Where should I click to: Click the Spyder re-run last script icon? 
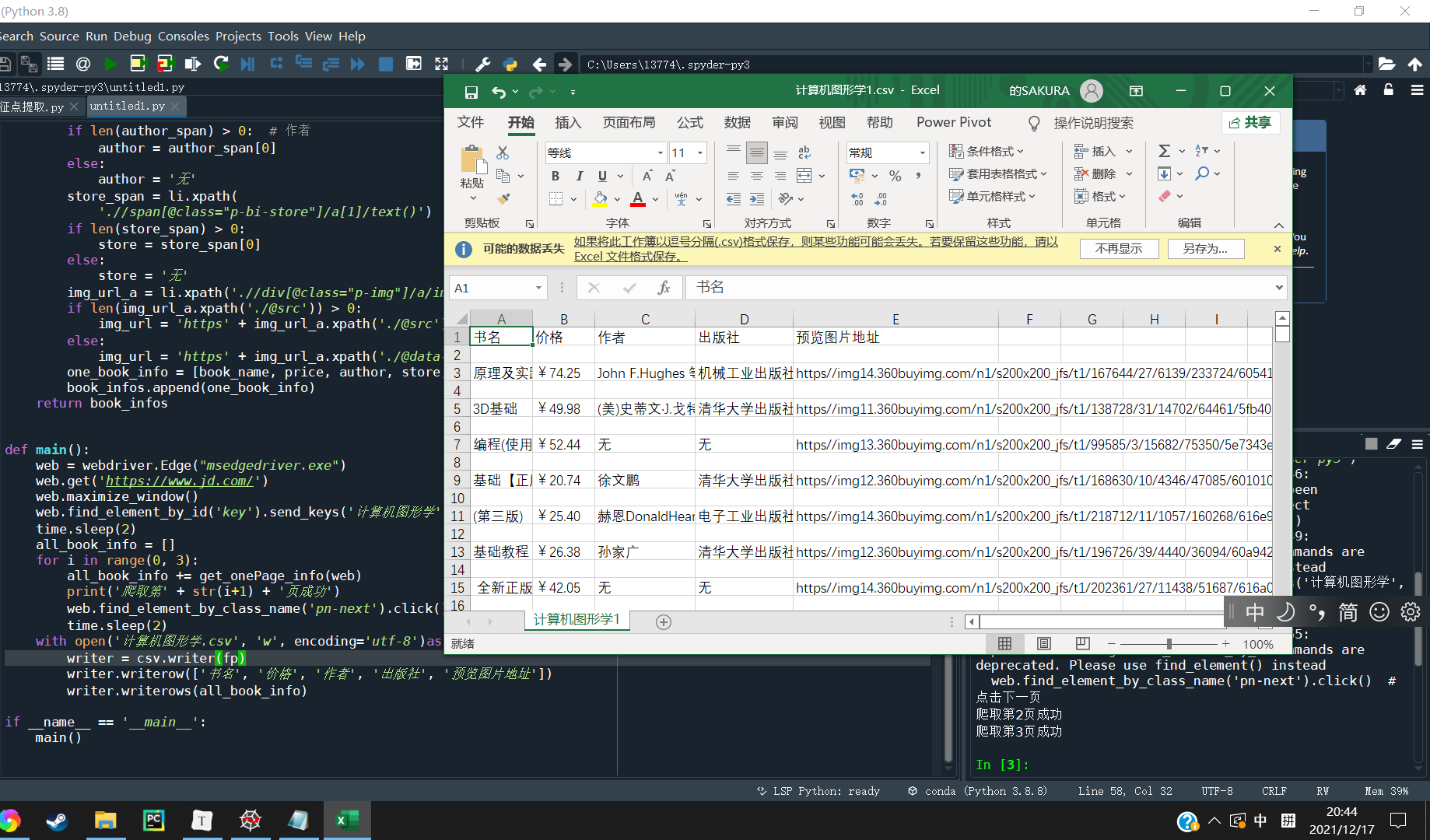pos(221,64)
